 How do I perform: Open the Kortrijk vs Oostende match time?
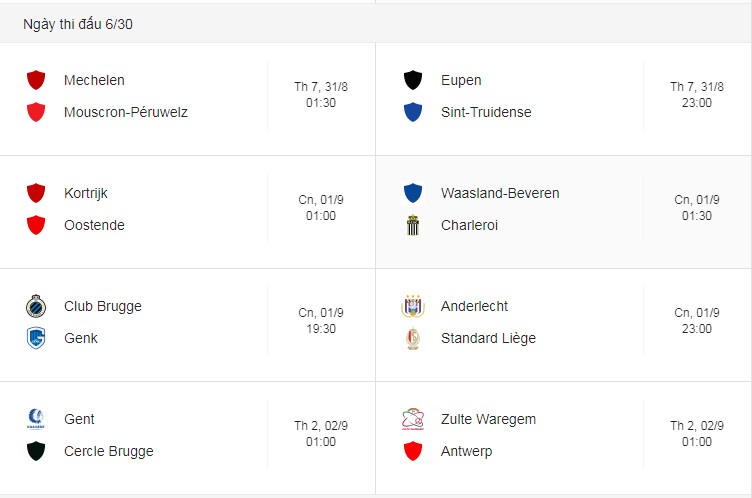(321, 208)
